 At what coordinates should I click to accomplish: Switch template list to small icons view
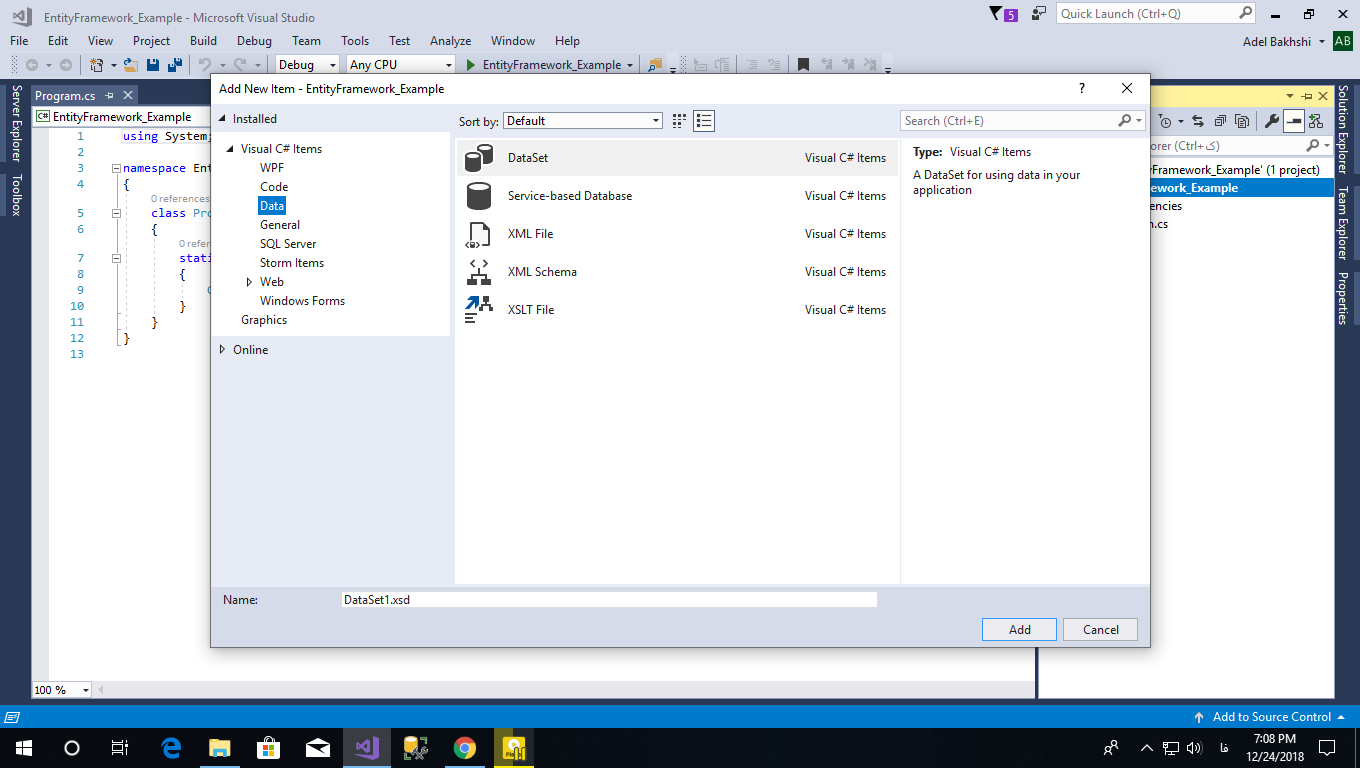click(x=678, y=120)
